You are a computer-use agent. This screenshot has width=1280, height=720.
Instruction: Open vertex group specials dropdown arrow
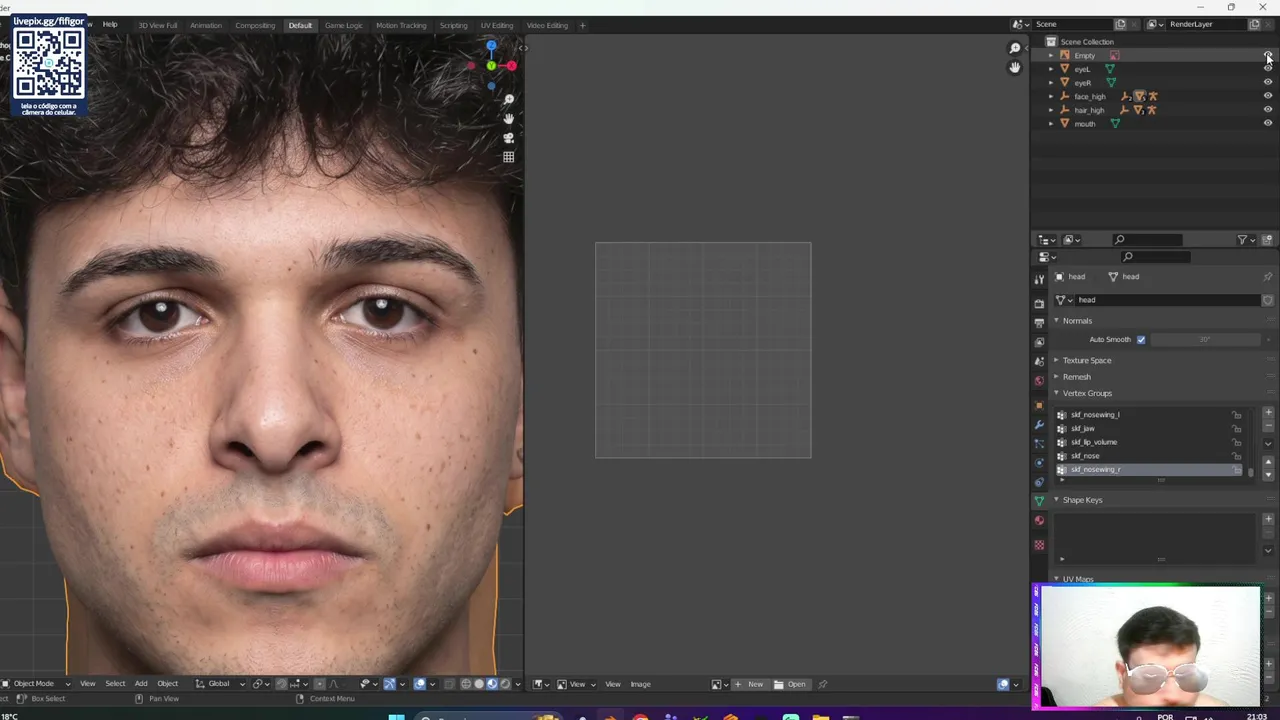click(x=1268, y=443)
